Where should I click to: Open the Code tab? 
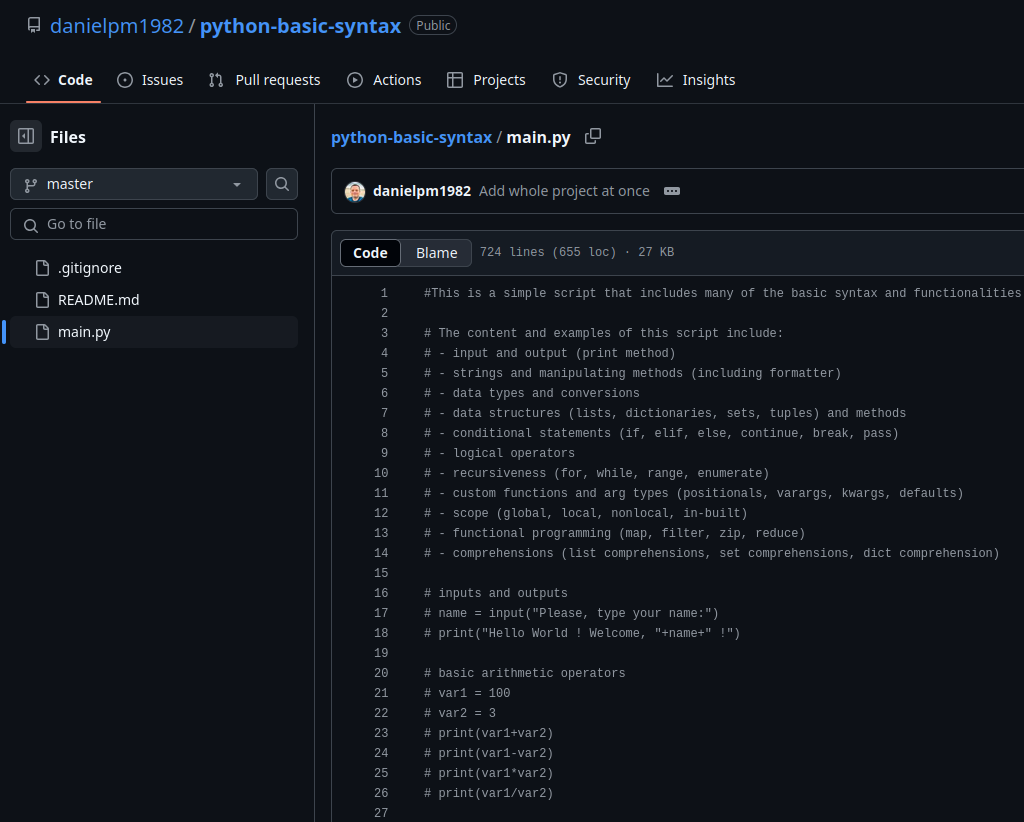point(63,80)
